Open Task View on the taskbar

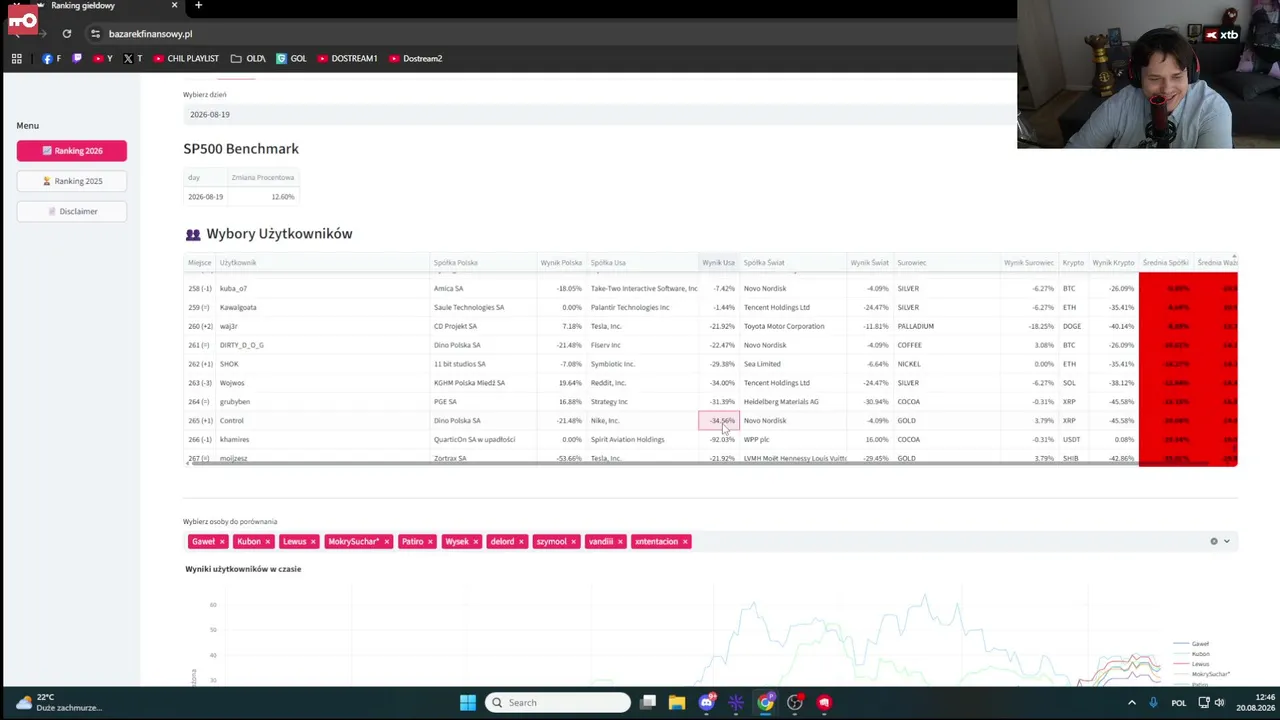click(648, 703)
